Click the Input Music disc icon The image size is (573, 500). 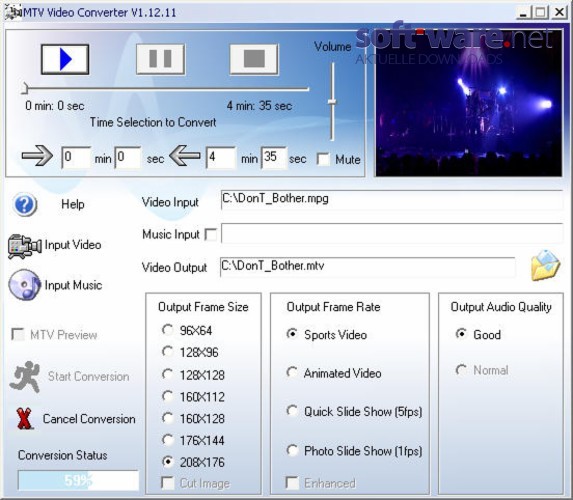tap(24, 285)
